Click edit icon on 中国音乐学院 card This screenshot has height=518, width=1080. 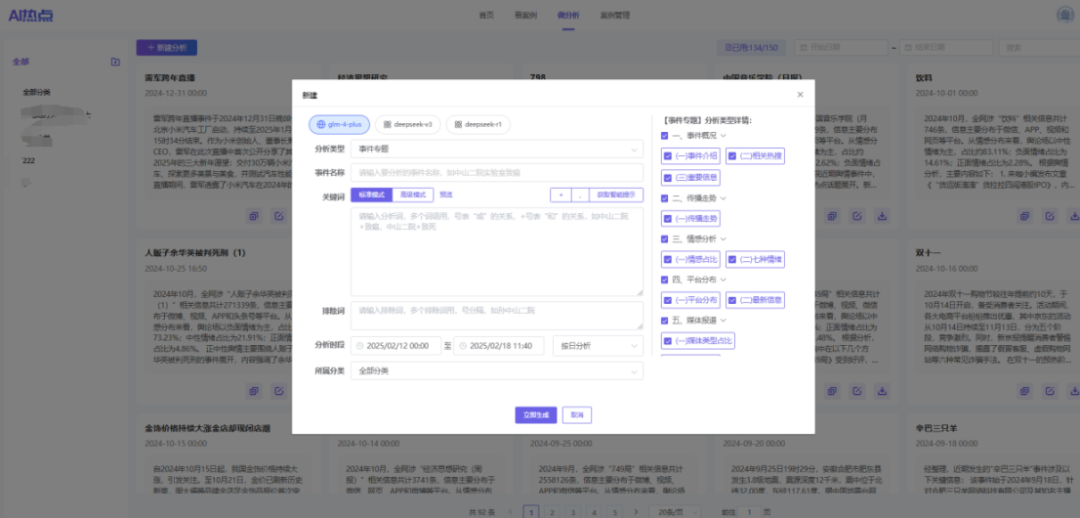click(x=857, y=216)
